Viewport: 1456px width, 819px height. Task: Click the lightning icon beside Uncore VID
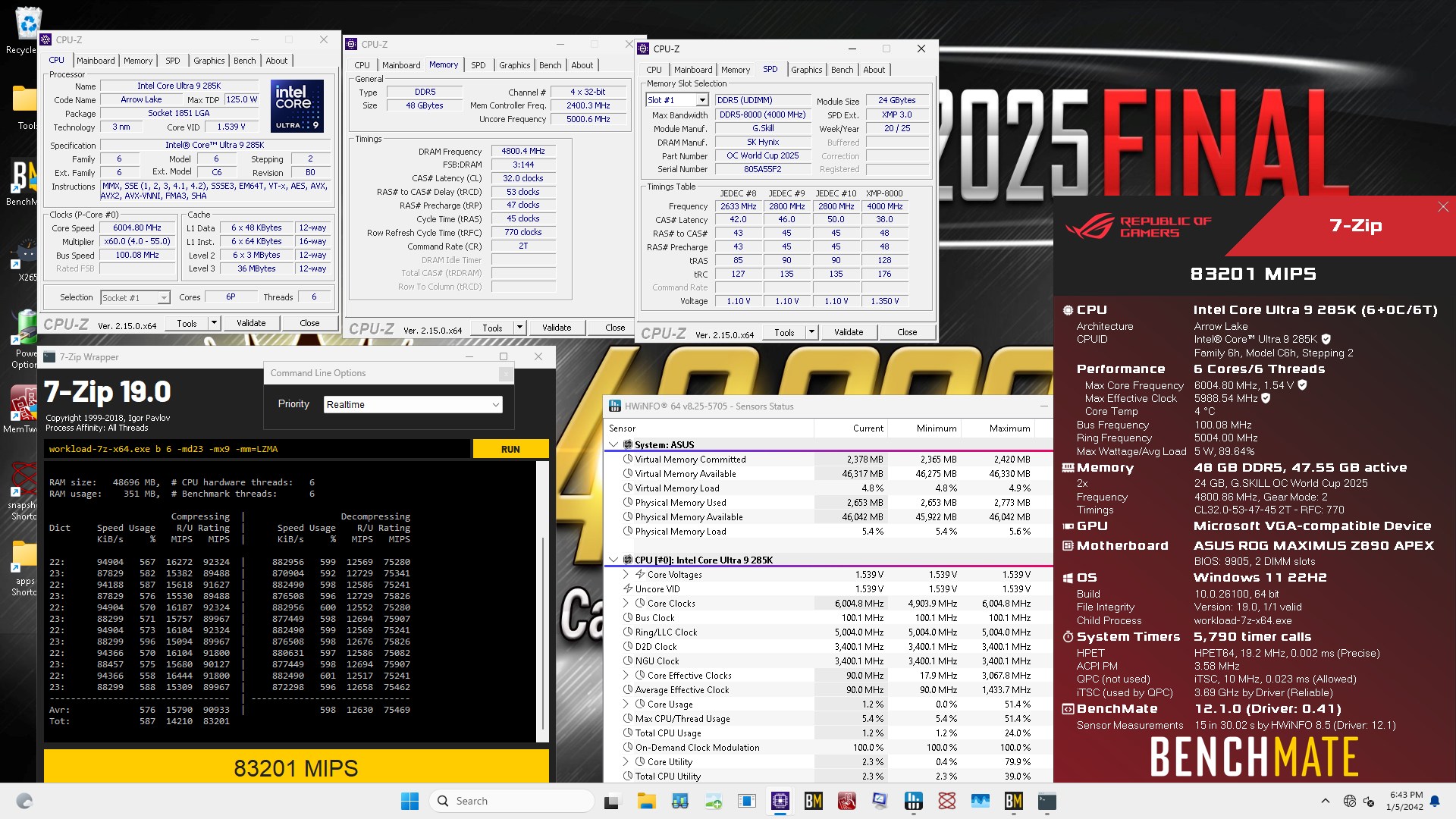628,588
